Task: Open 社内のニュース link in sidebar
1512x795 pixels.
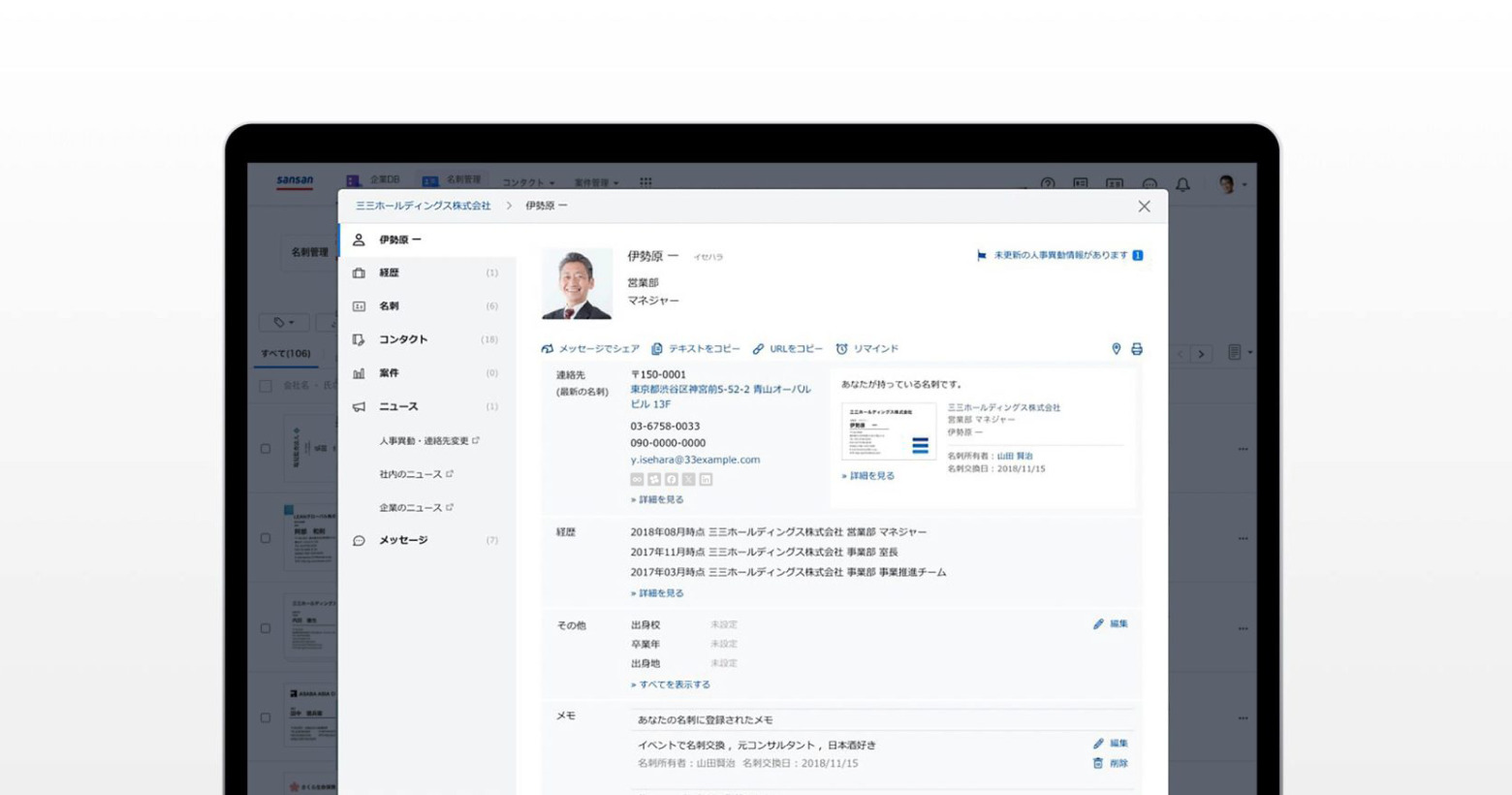Action: pyautogui.click(x=416, y=474)
